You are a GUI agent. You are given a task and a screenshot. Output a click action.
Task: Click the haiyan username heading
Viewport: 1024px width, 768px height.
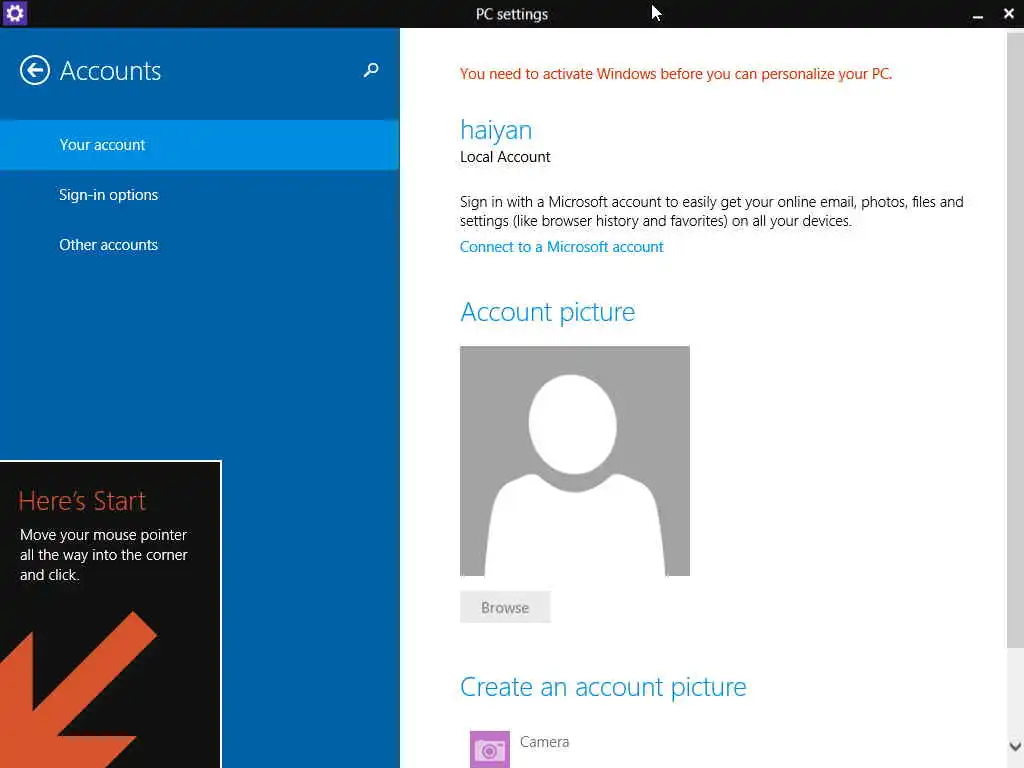496,131
